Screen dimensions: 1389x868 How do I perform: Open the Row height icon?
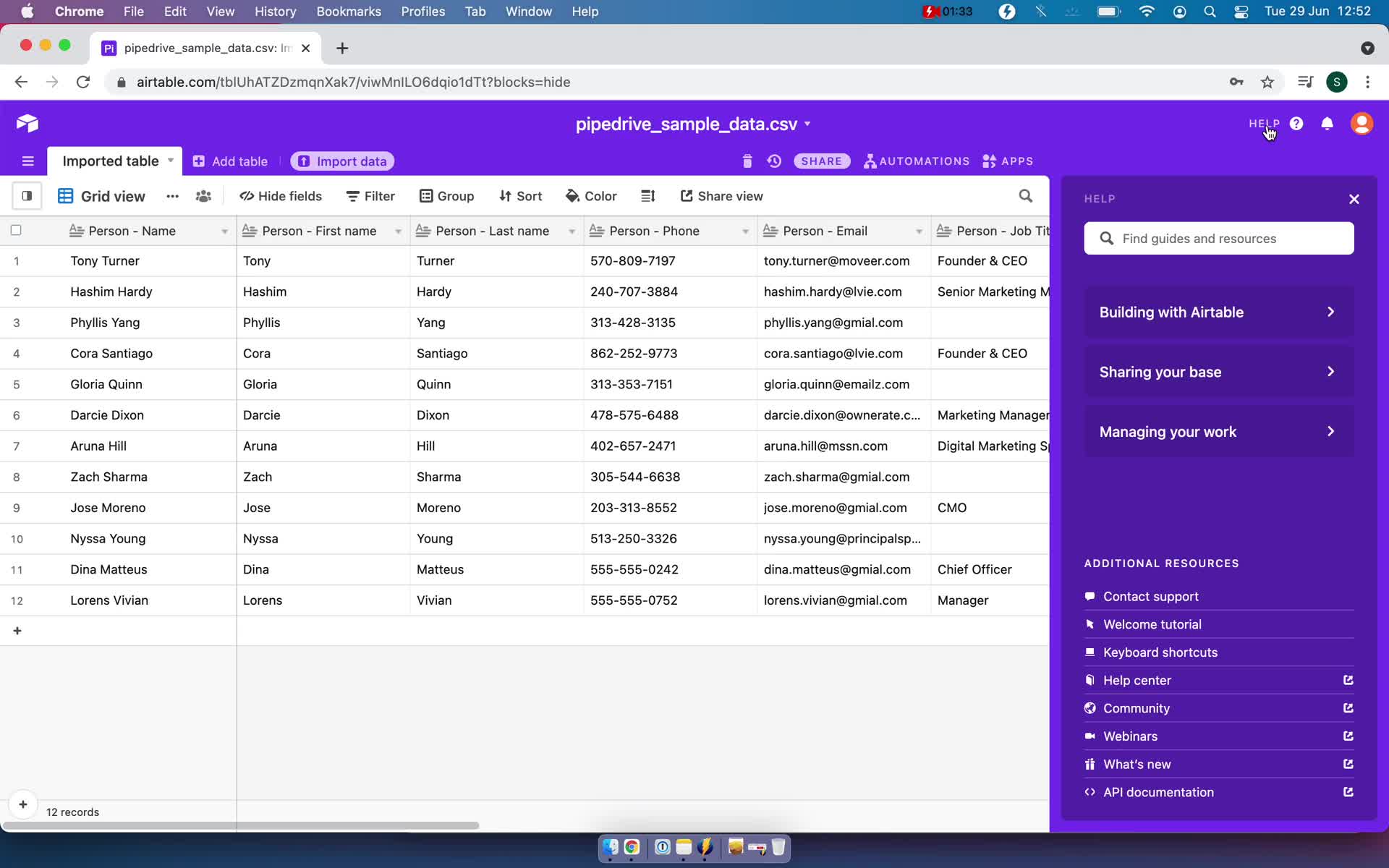click(x=648, y=196)
